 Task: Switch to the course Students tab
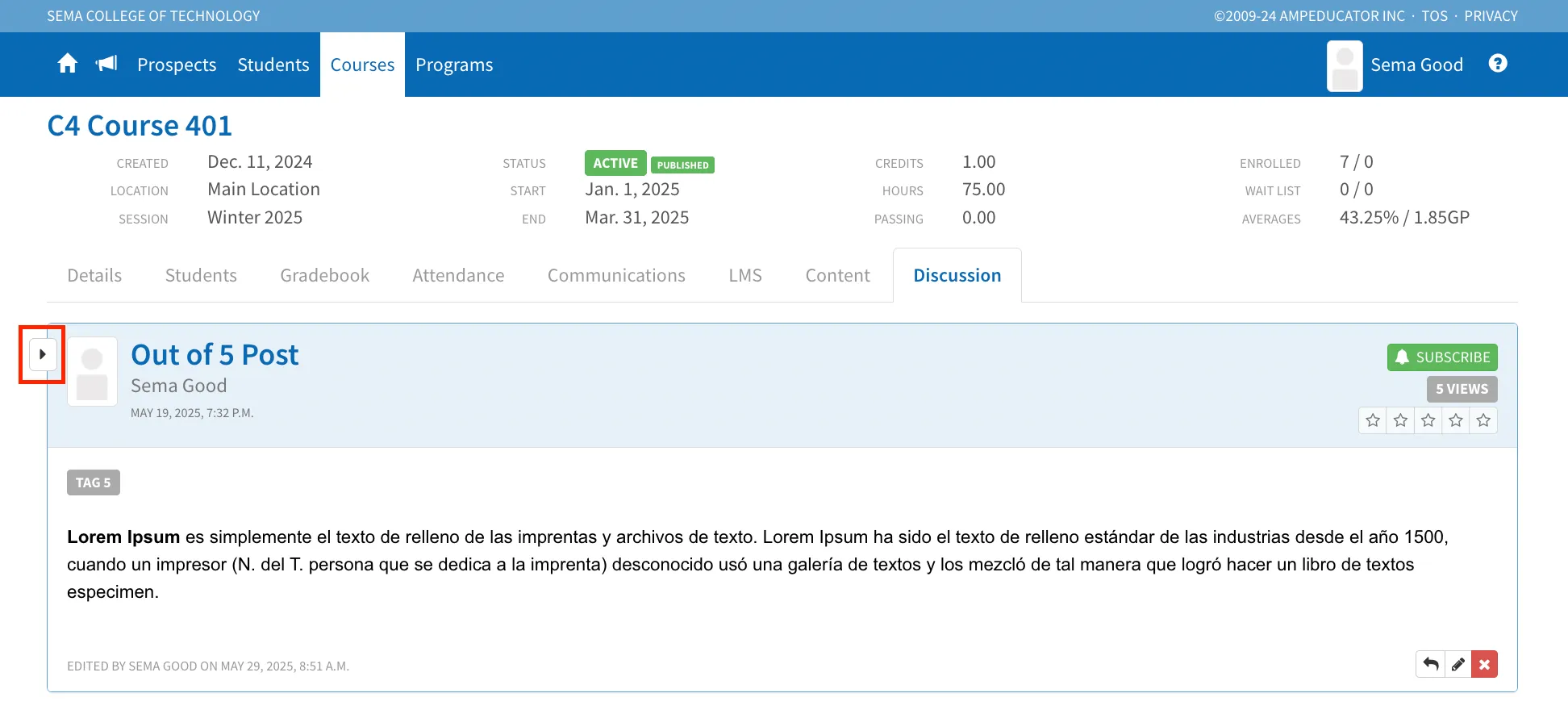[x=201, y=275]
